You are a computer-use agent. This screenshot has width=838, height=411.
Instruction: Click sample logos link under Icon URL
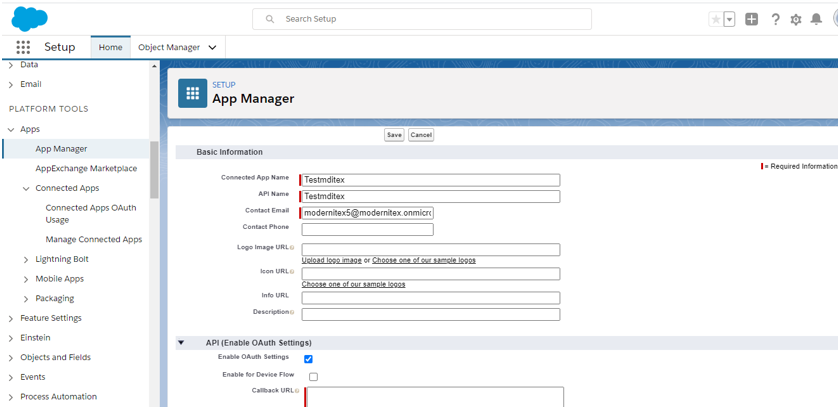353,284
